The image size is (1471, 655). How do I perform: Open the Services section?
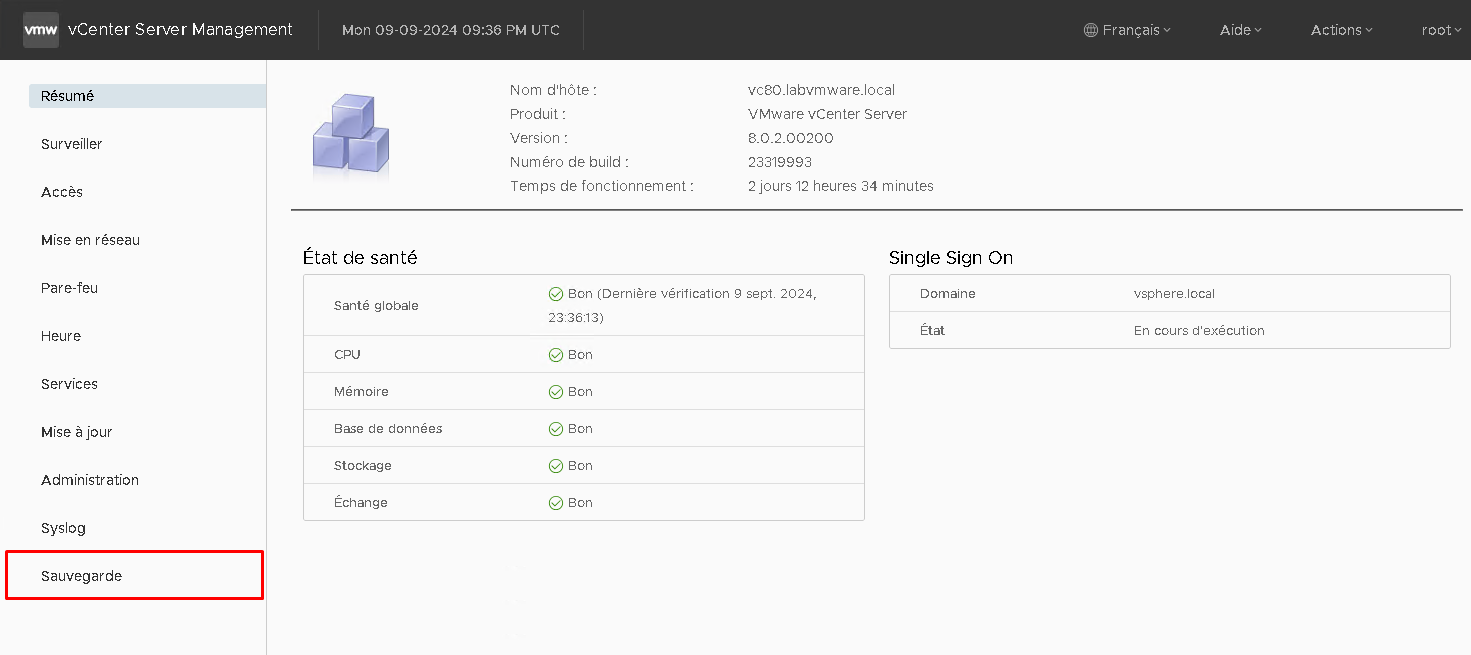pos(69,384)
